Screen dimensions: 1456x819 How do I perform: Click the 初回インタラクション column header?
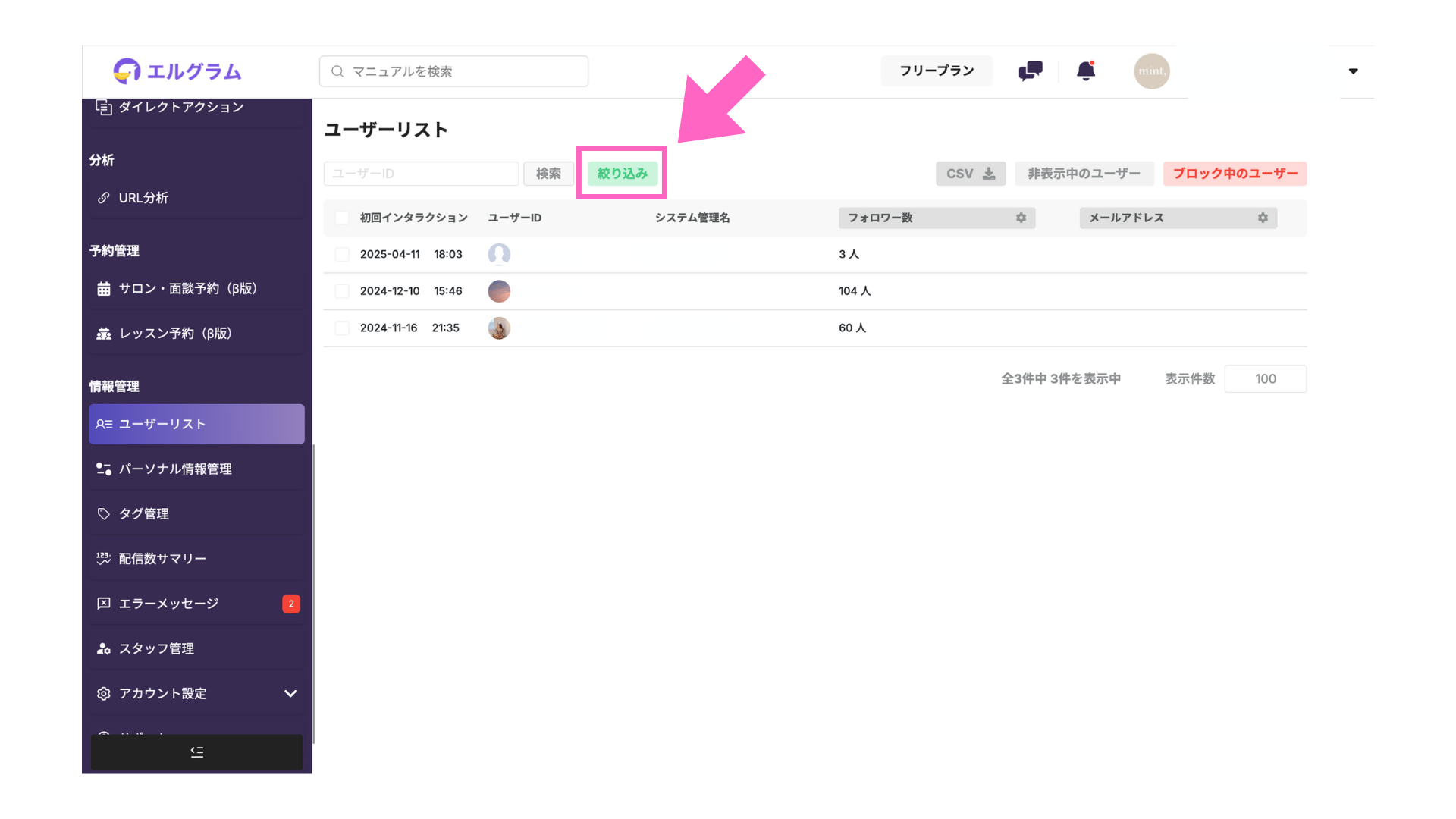point(414,218)
